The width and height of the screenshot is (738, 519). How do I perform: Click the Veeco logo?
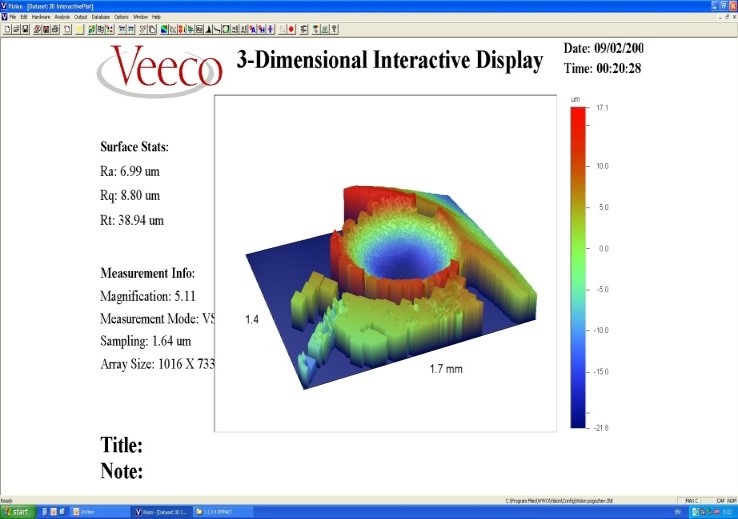160,70
